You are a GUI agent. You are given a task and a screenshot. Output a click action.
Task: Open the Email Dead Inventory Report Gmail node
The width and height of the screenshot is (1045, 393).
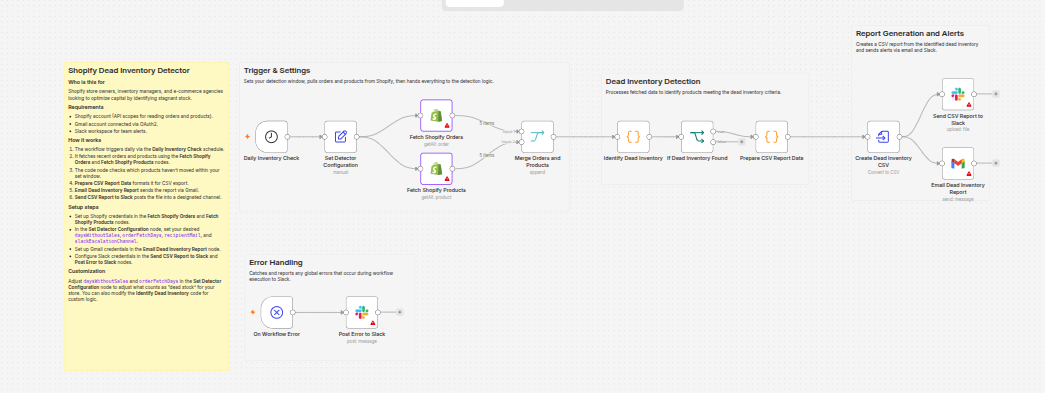[958, 163]
